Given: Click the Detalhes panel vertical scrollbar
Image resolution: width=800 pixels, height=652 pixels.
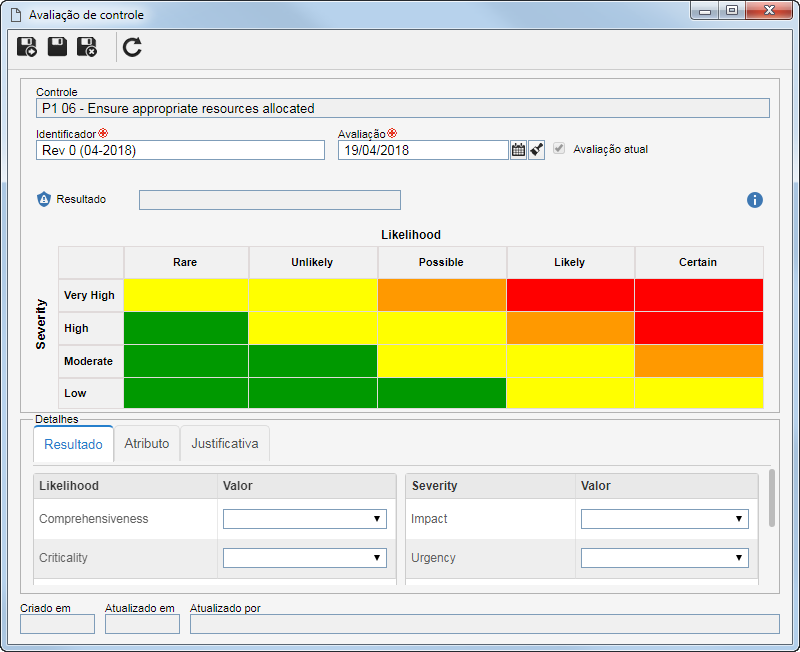Looking at the screenshot, I should point(772,498).
